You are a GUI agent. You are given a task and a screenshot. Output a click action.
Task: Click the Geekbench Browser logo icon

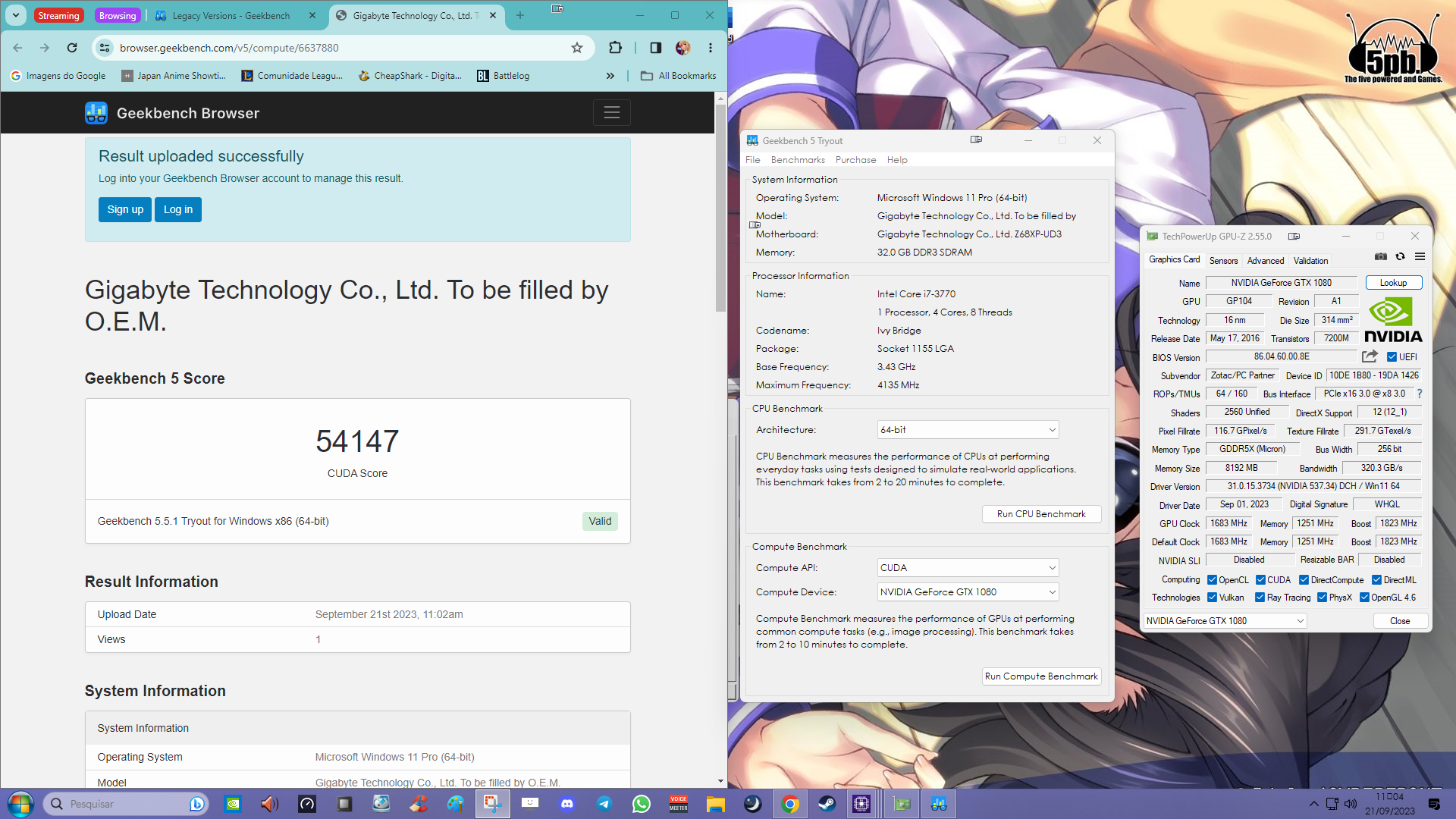click(96, 113)
